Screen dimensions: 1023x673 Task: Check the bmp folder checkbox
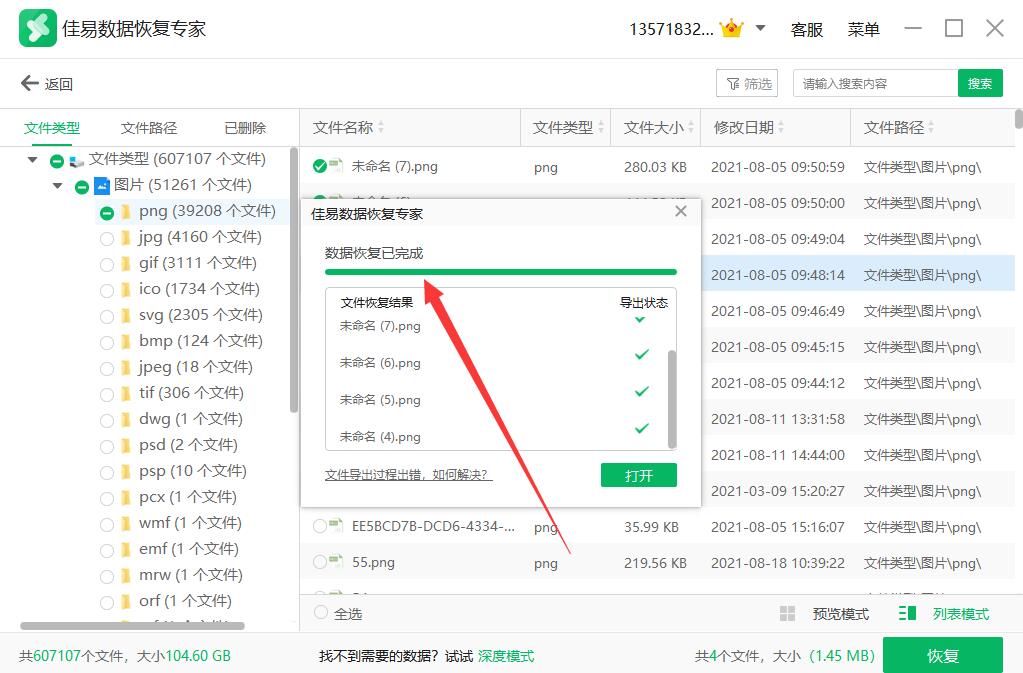pyautogui.click(x=107, y=343)
